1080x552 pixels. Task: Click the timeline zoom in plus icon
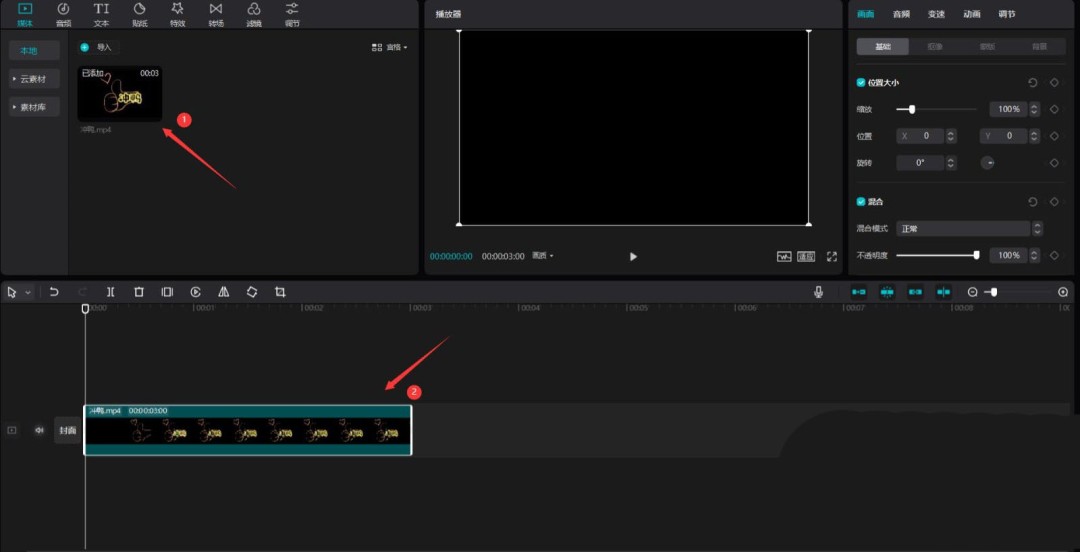coord(1063,292)
